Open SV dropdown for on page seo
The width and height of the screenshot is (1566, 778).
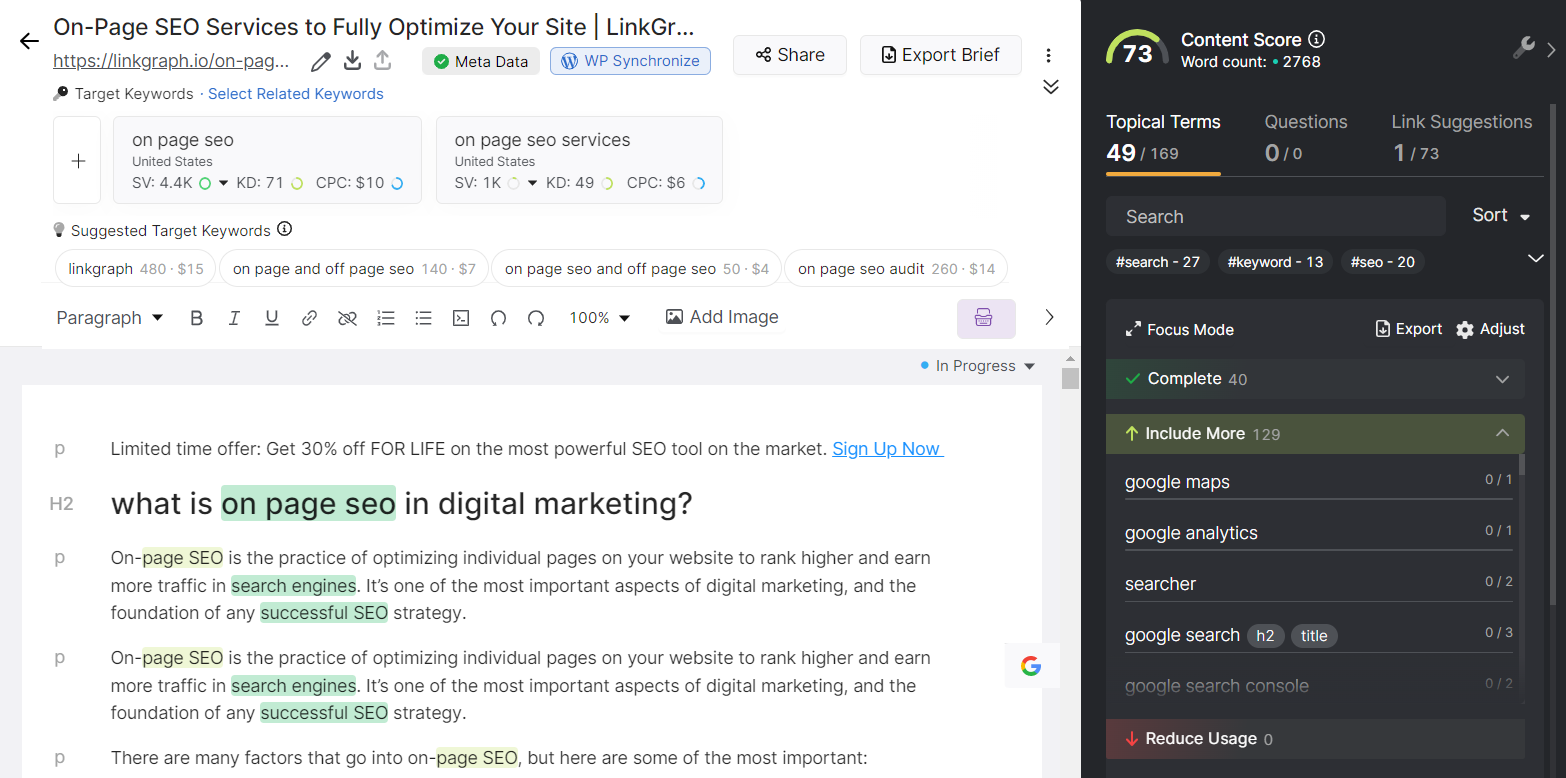tap(223, 183)
